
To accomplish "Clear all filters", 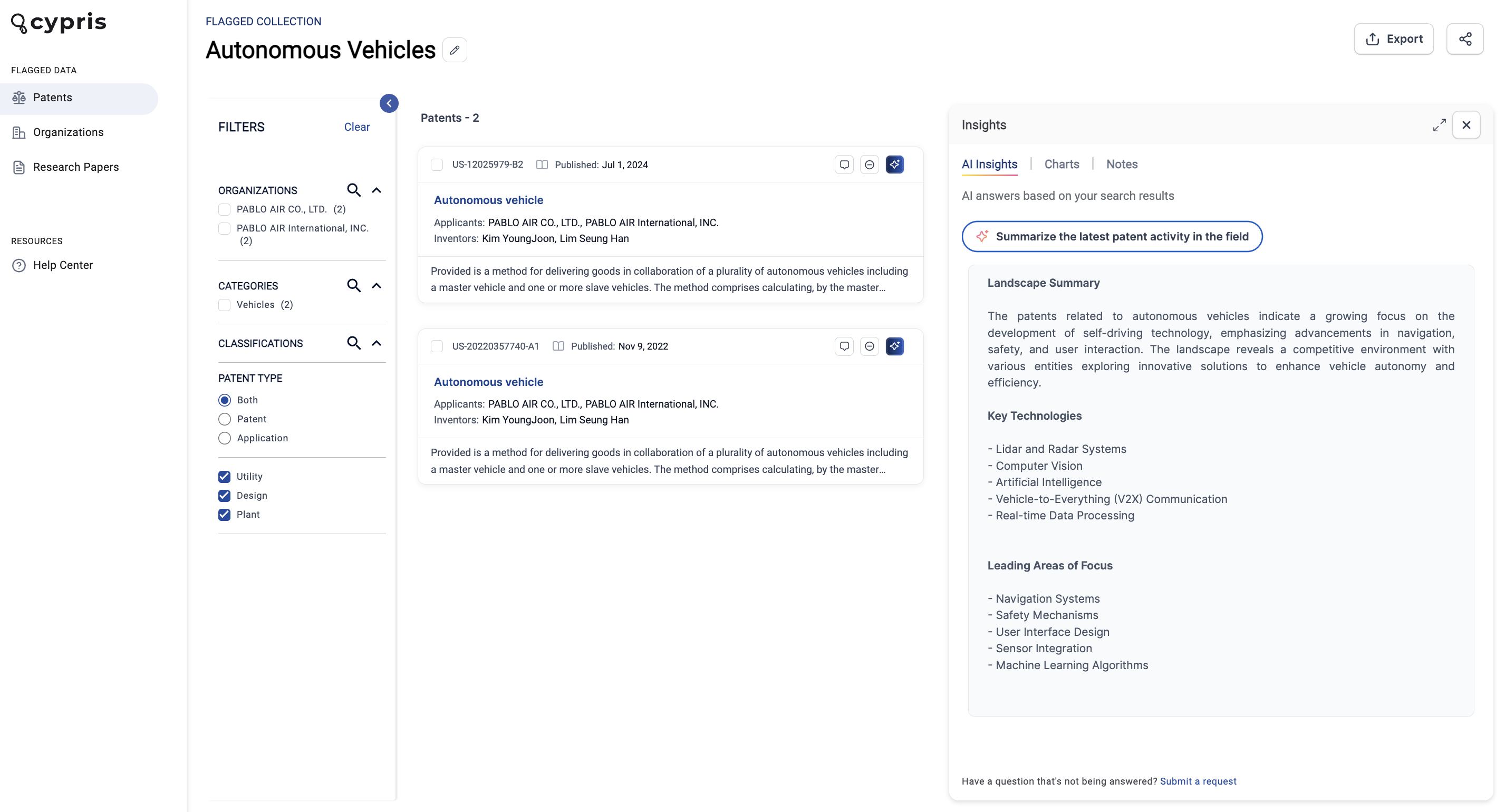I will (x=357, y=128).
